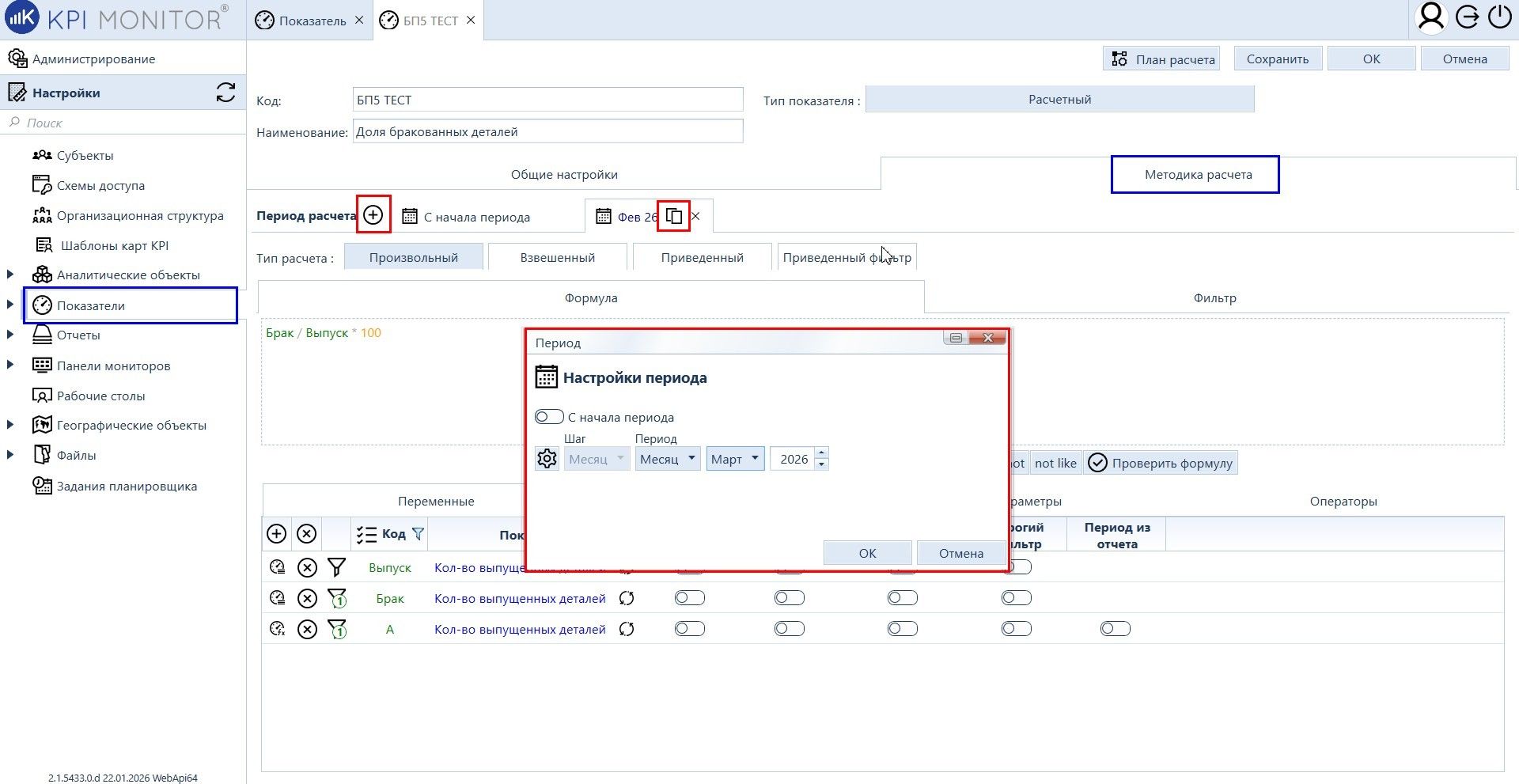Open the Период dropdown set to Месяц
Image resolution: width=1519 pixels, height=784 pixels.
(x=668, y=459)
